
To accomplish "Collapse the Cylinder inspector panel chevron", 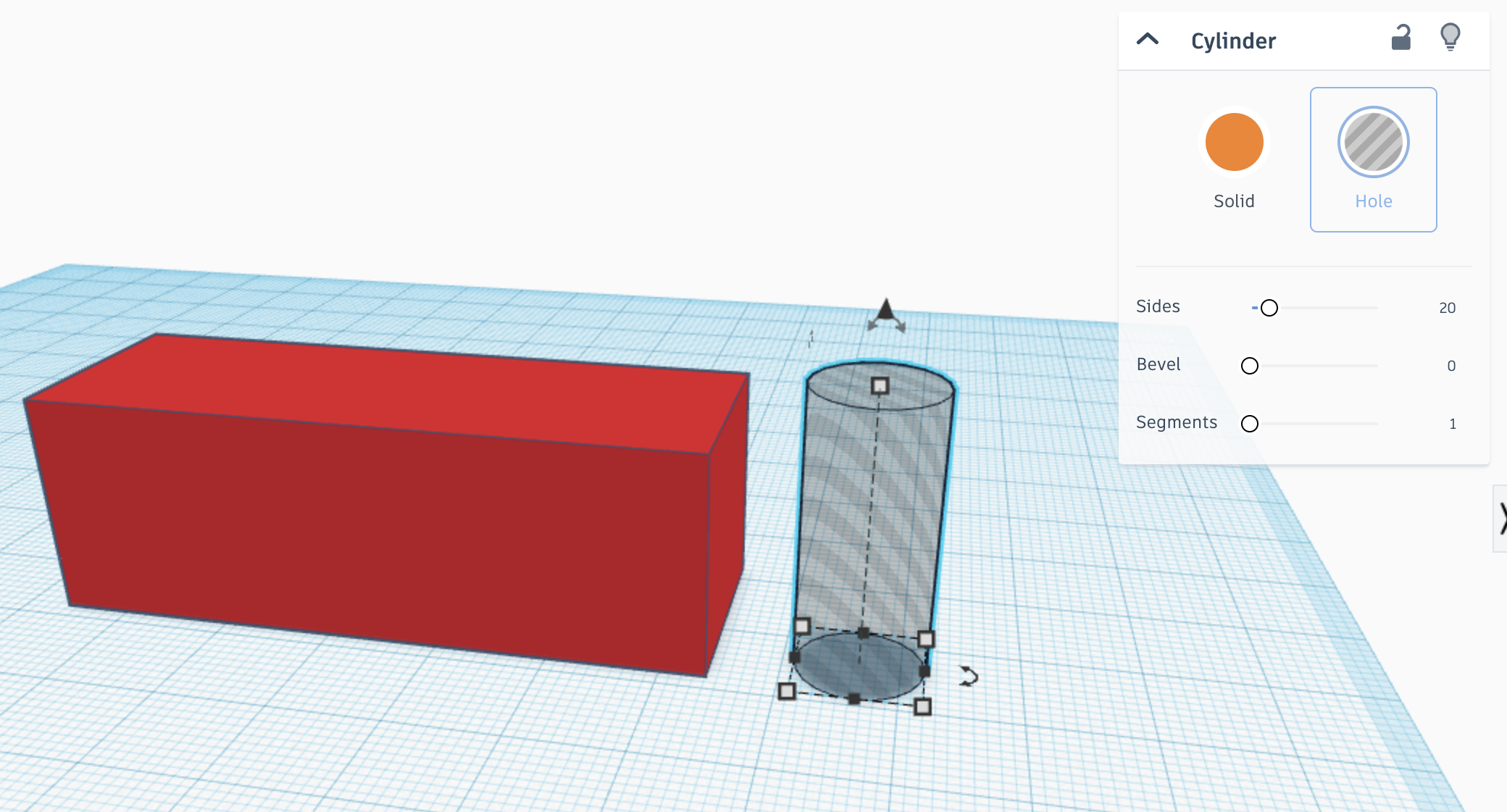I will [1148, 39].
